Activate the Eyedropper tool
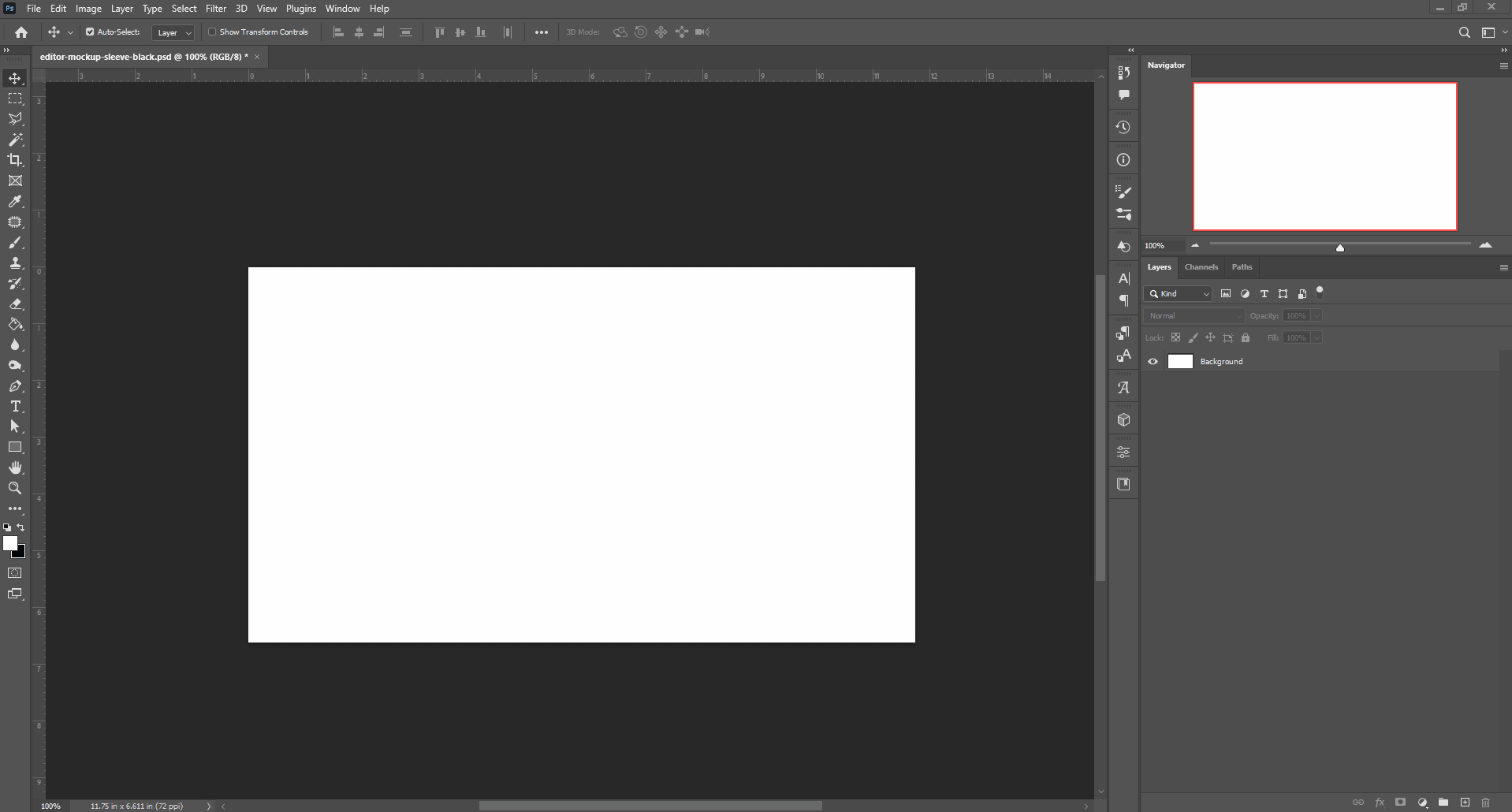Screen dimensions: 1512x812 (x=15, y=202)
